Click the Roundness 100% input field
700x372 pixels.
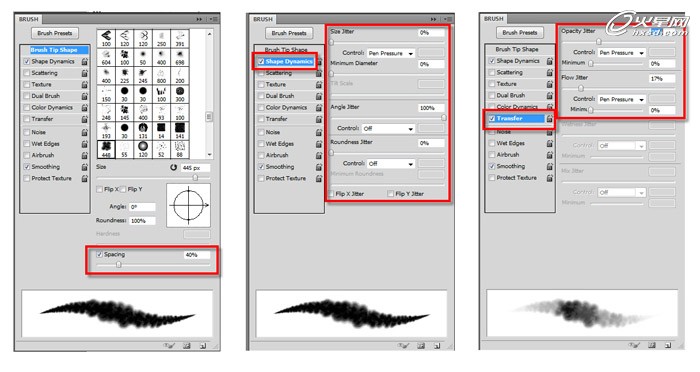tap(142, 221)
